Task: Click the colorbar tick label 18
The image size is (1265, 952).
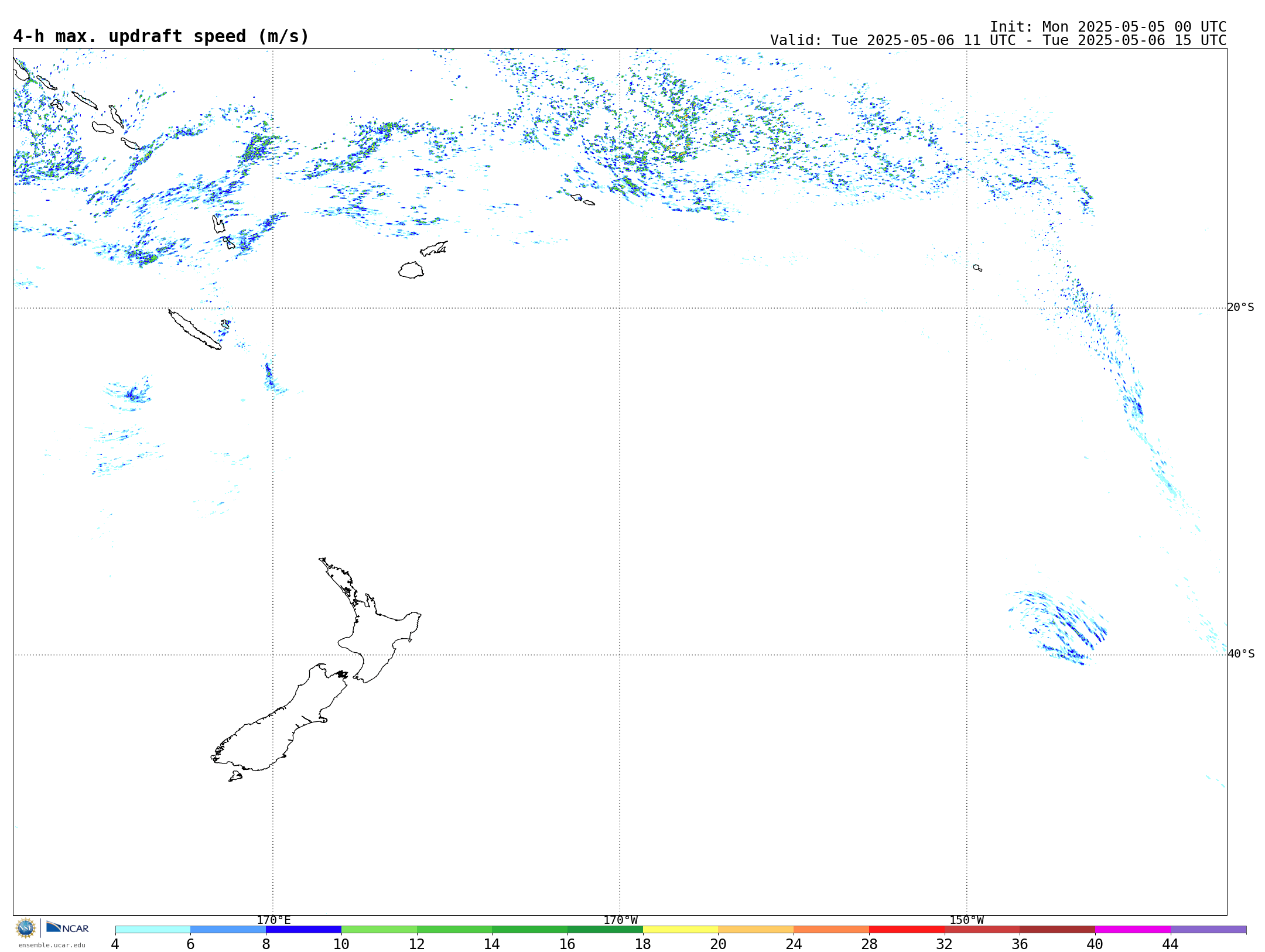Action: [x=643, y=944]
